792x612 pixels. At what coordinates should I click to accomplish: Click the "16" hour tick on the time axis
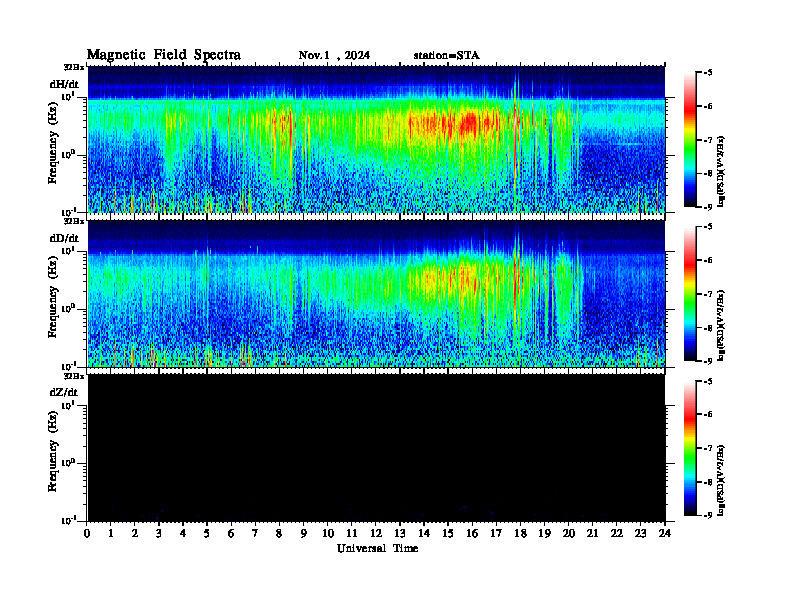[472, 533]
